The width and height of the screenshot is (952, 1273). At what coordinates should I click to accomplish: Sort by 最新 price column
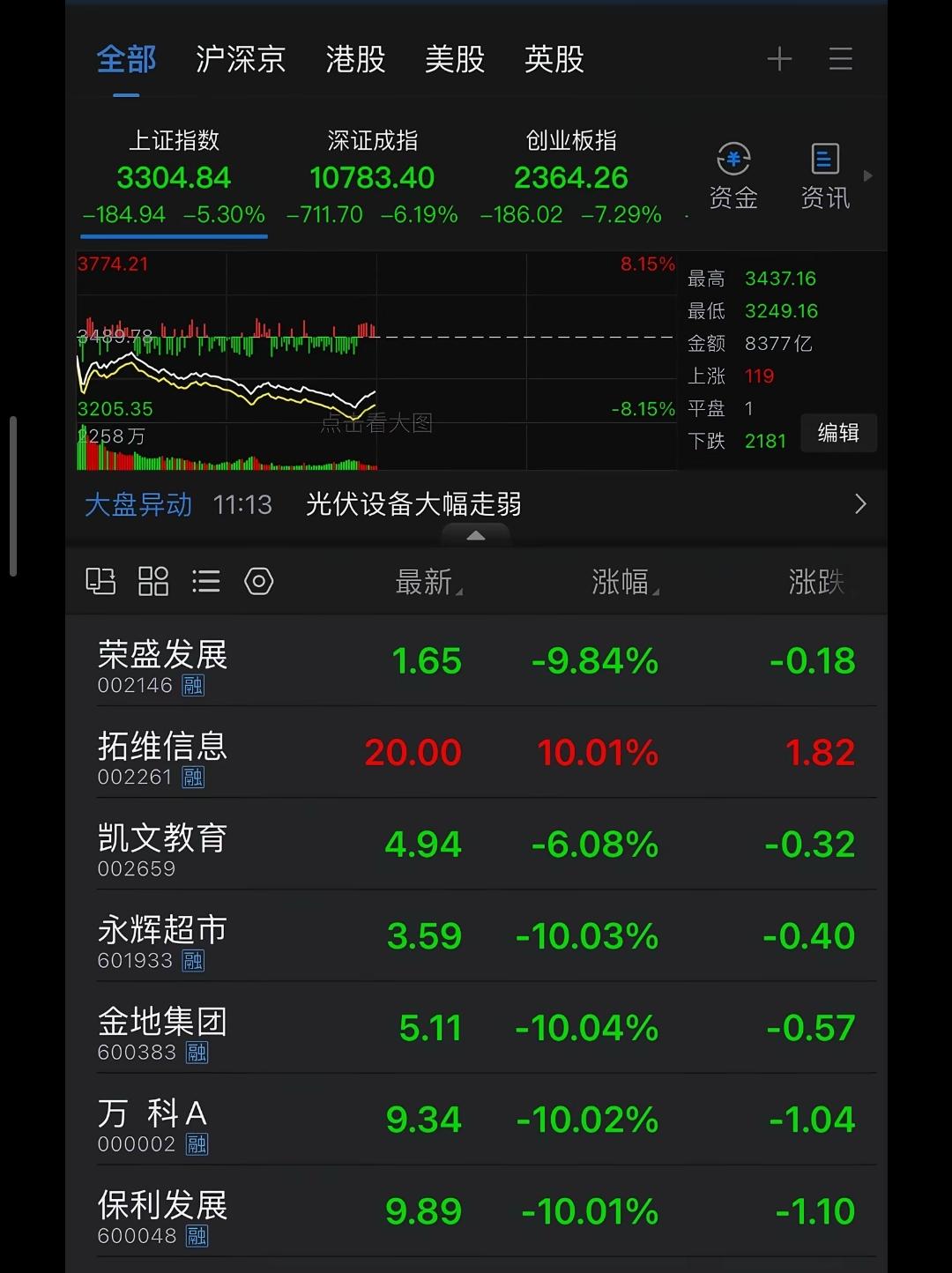click(428, 582)
